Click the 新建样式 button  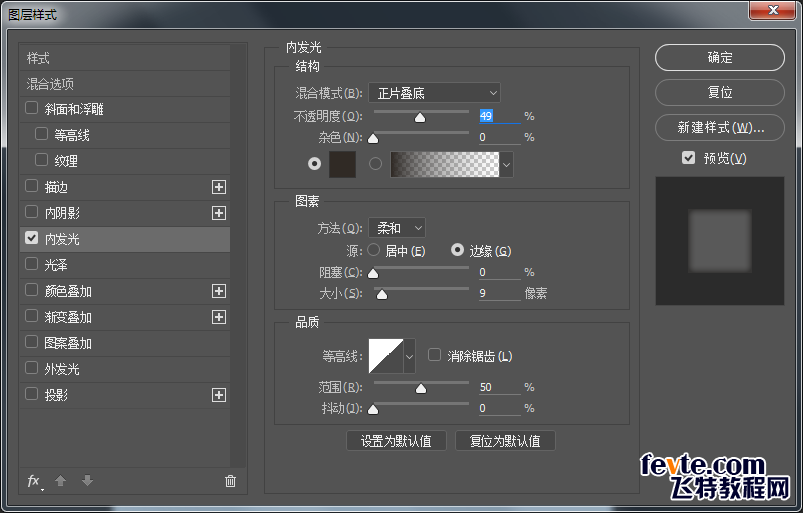720,127
